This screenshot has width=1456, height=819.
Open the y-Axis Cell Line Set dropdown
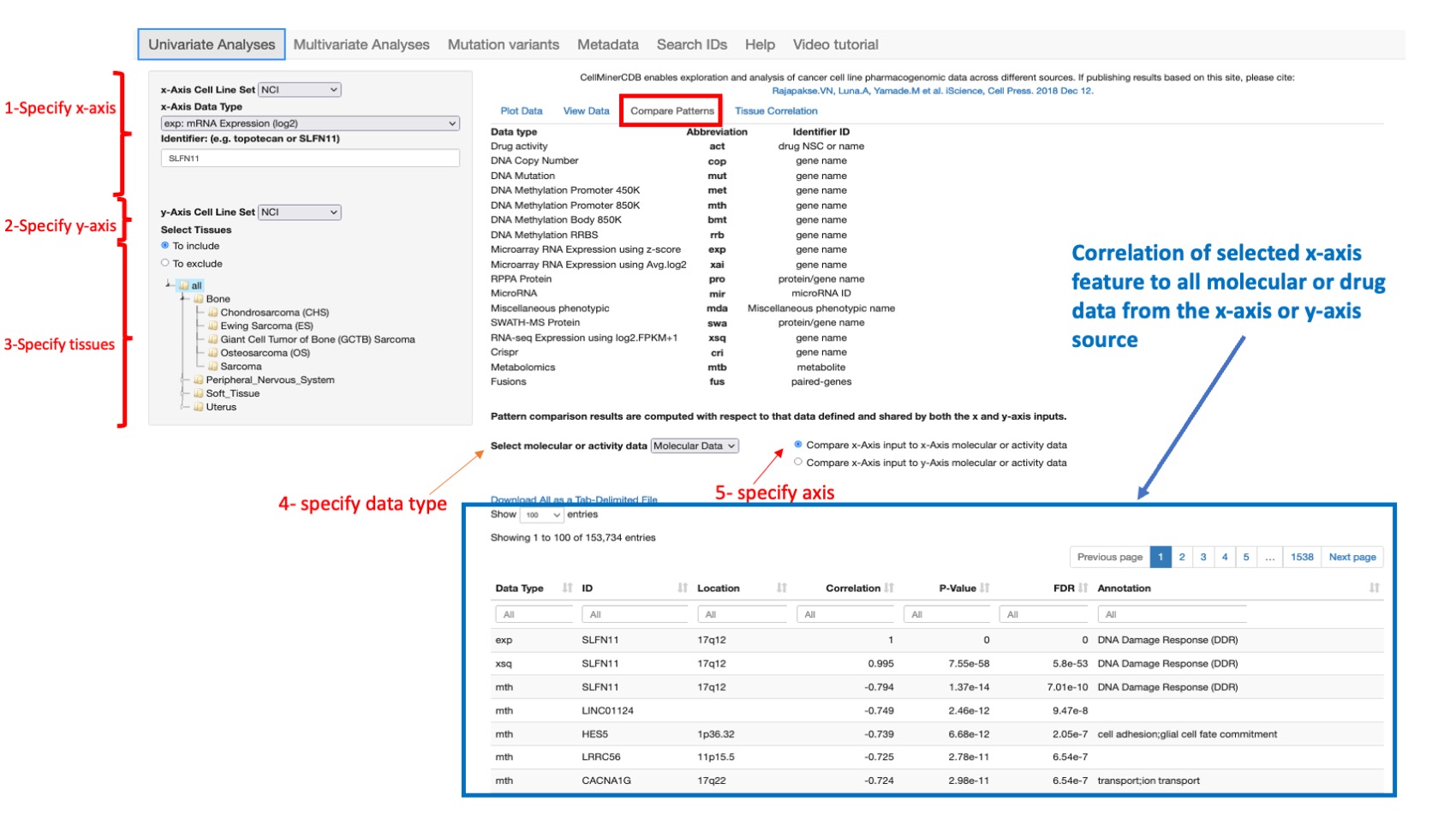pyautogui.click(x=298, y=212)
